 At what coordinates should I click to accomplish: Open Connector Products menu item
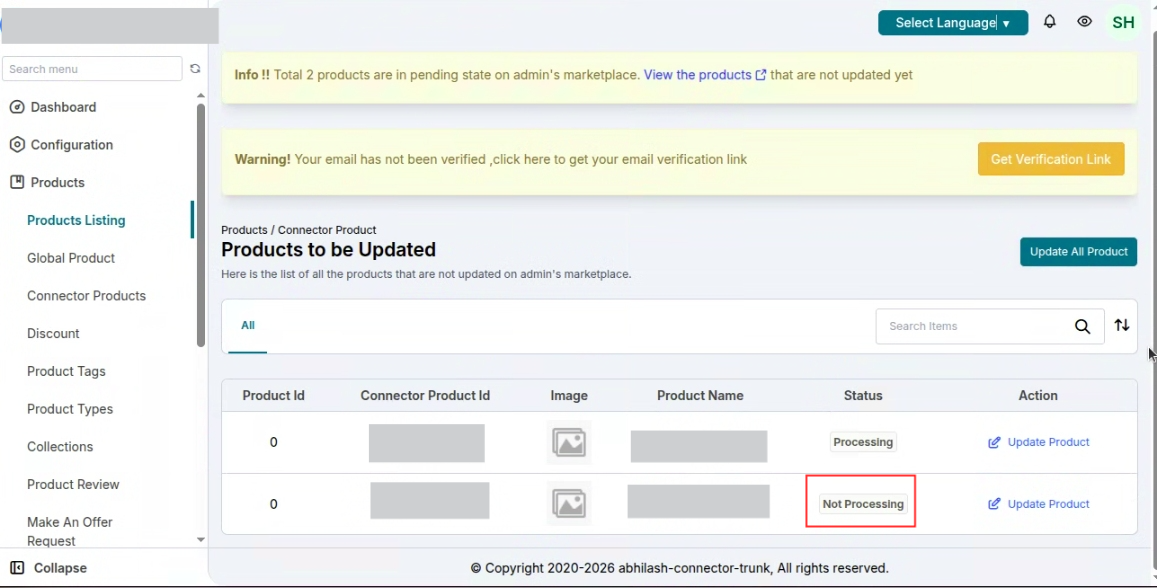pos(86,295)
